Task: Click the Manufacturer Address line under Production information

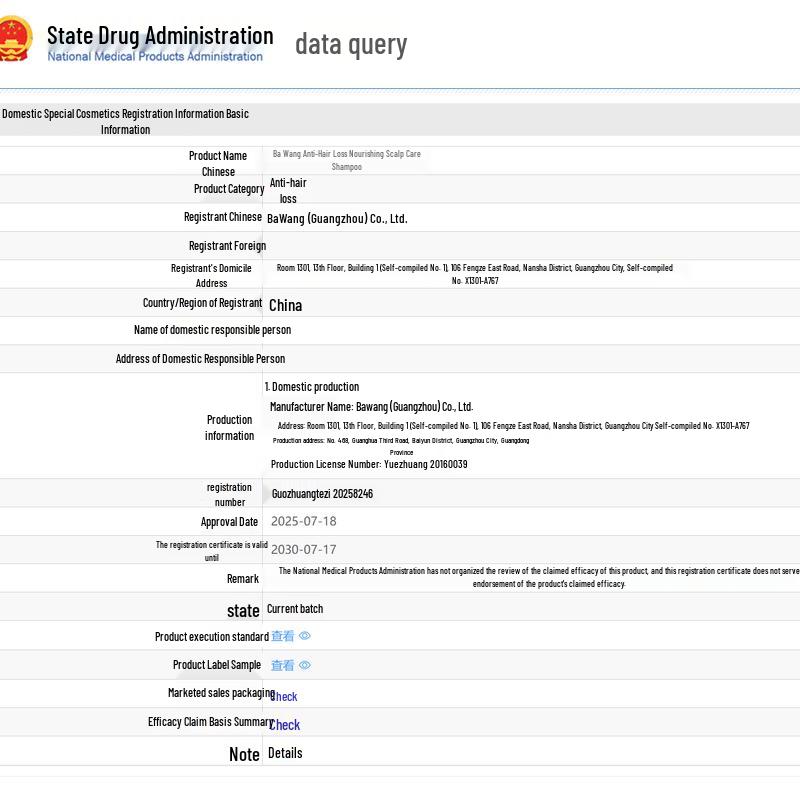Action: click(514, 426)
